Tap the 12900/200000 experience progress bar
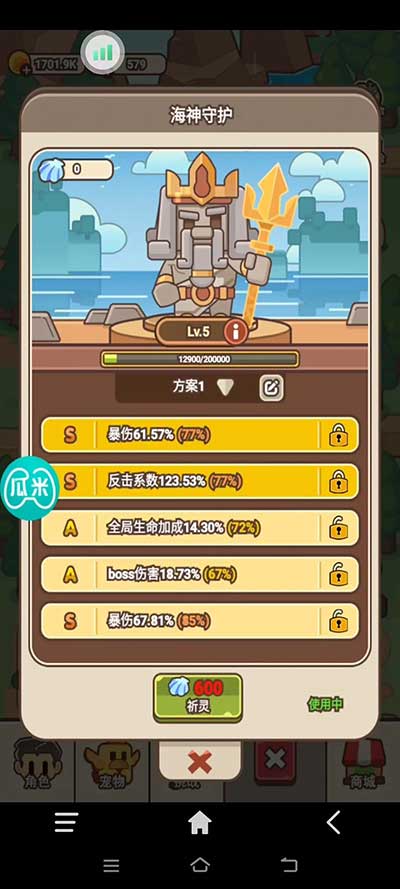 pyautogui.click(x=199, y=359)
